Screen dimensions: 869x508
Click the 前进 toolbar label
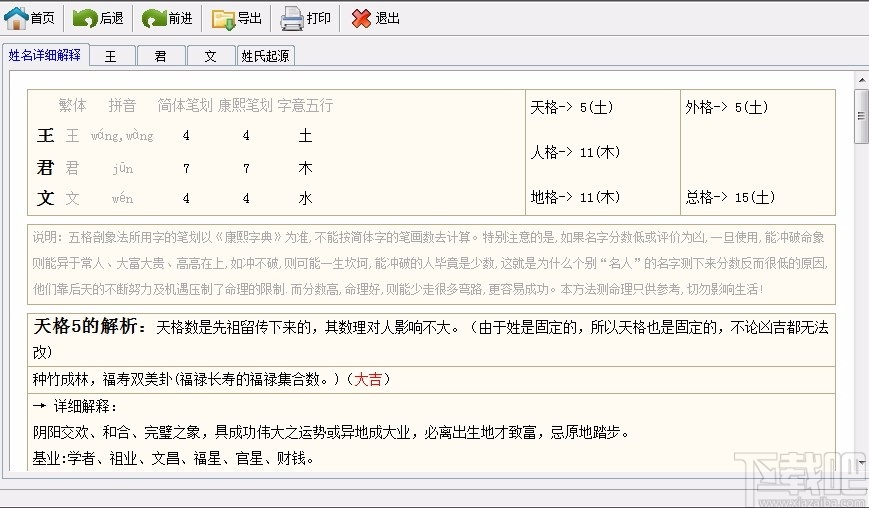click(180, 18)
